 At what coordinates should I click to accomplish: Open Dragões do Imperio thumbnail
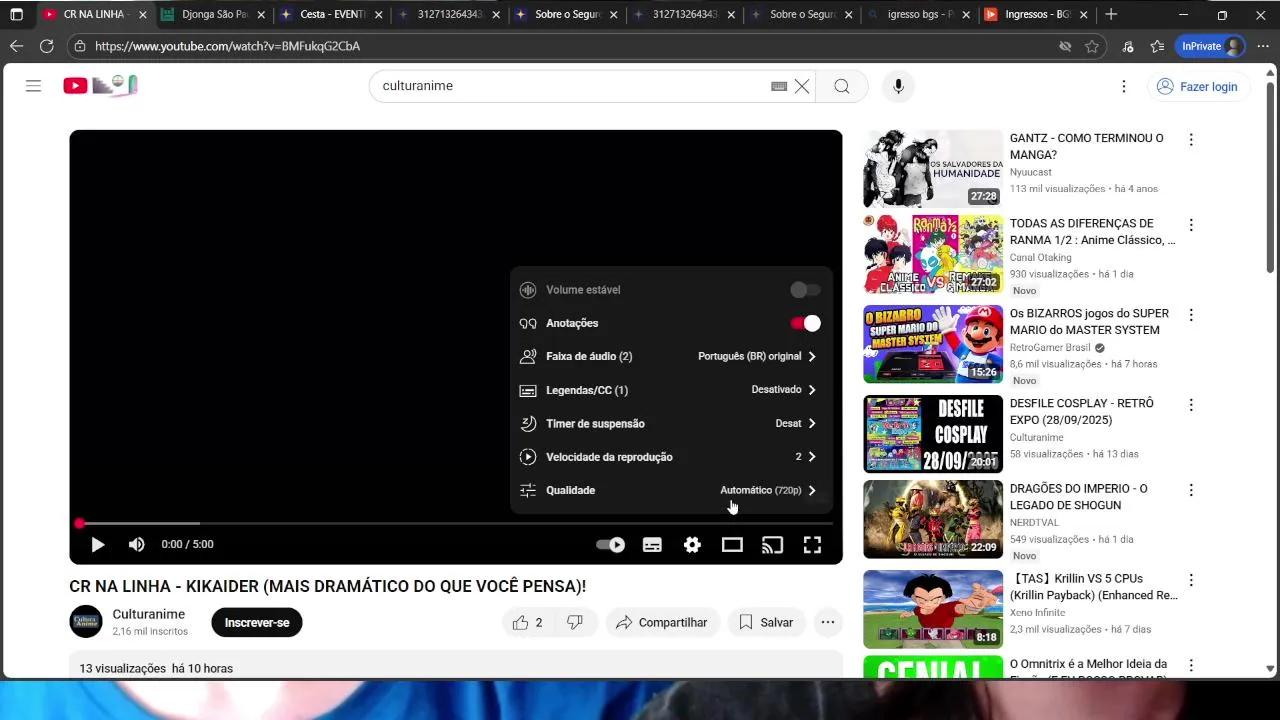933,519
